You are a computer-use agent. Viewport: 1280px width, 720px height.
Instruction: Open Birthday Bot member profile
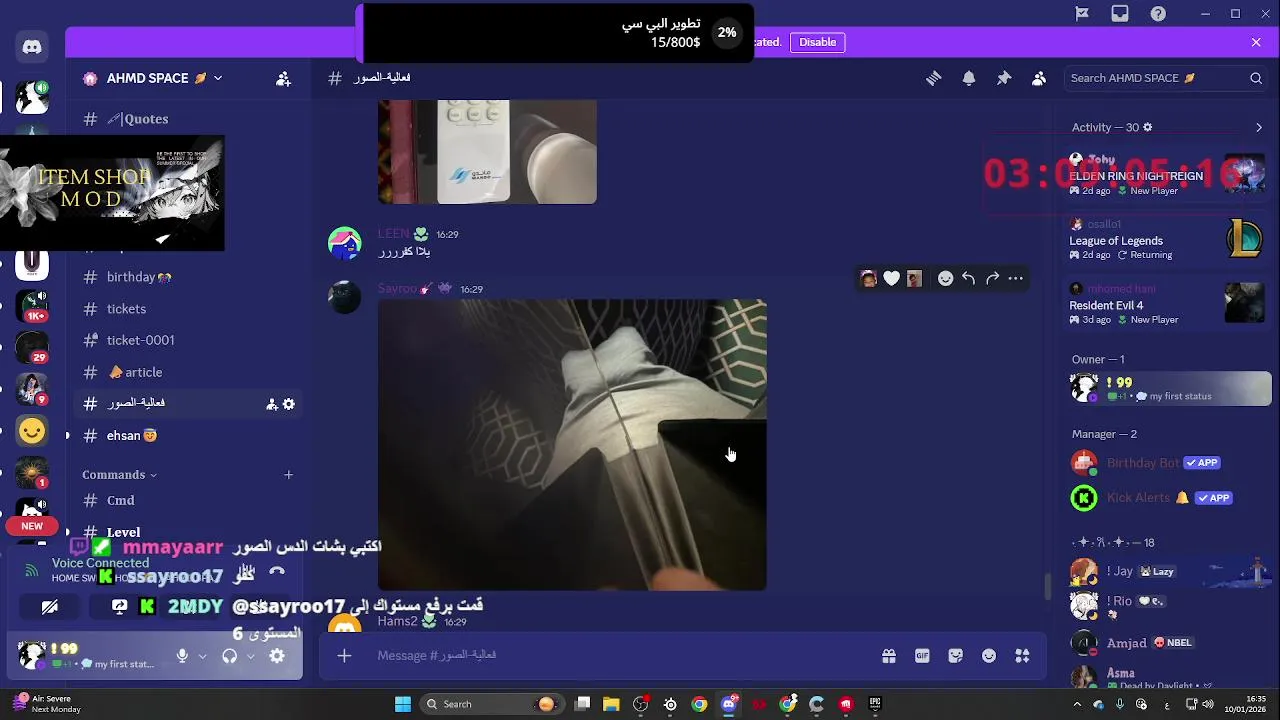pos(1167,463)
